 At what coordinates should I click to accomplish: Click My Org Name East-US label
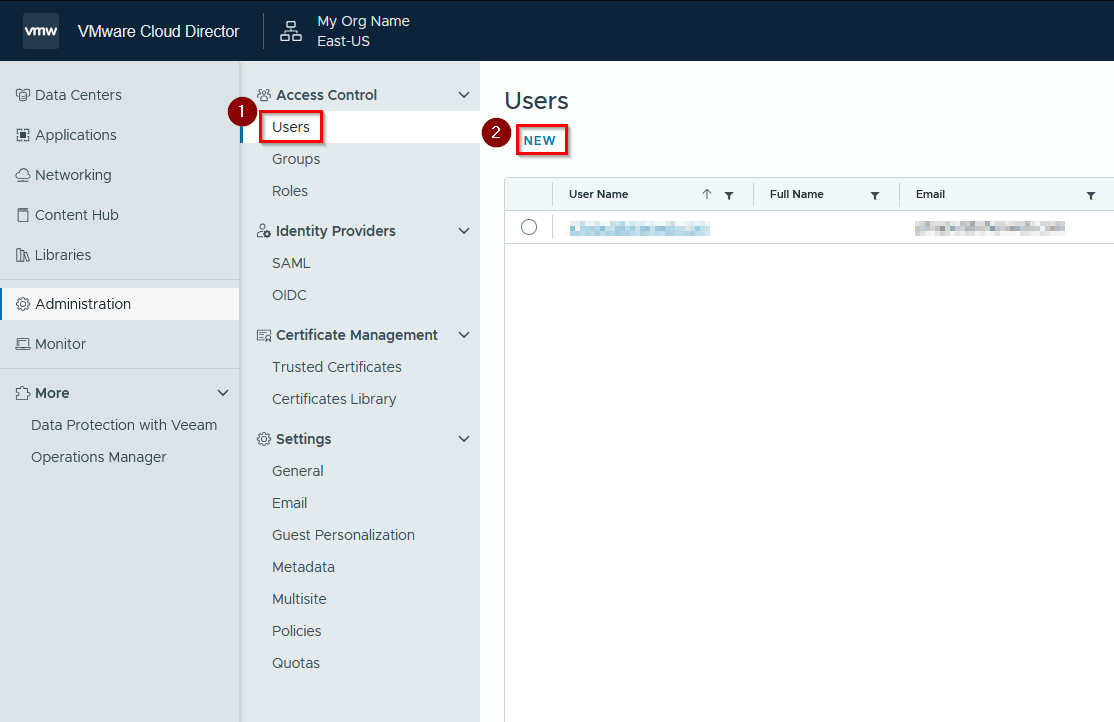[363, 31]
